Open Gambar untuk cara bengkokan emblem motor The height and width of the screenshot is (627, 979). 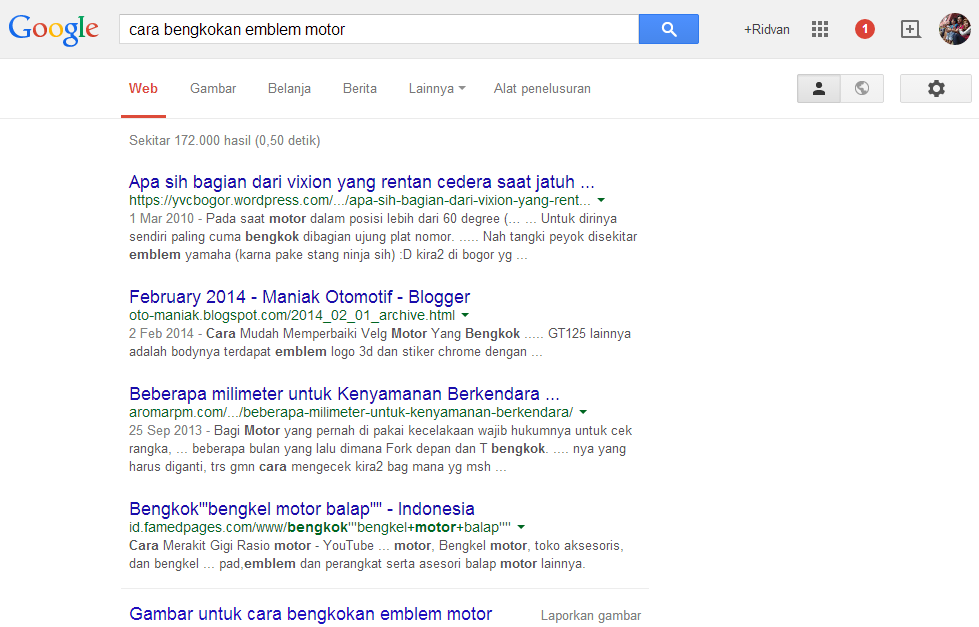(310, 614)
